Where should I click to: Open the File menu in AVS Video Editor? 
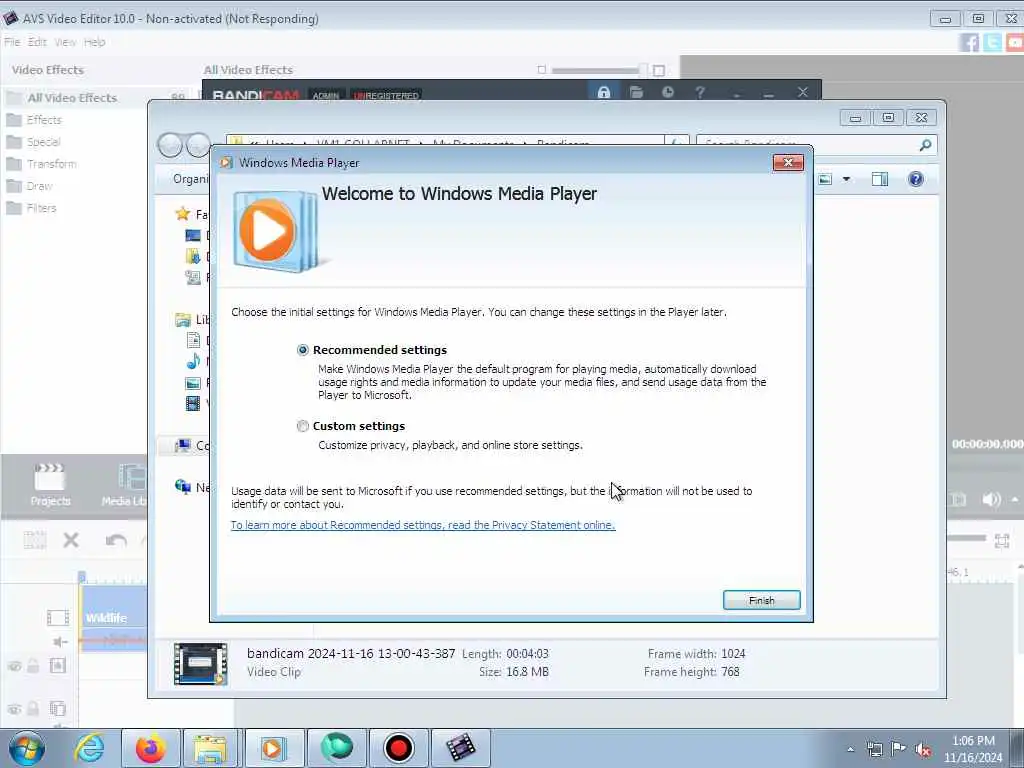pos(12,42)
